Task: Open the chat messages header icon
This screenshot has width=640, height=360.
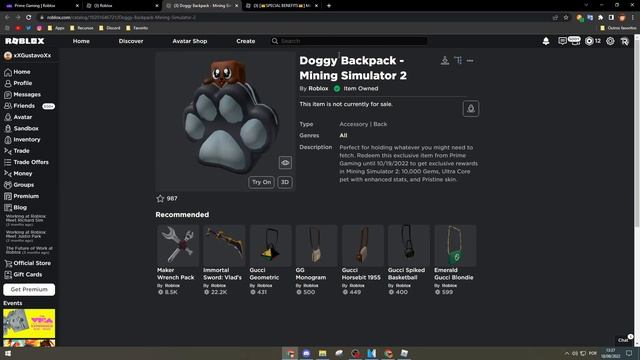Action: (x=562, y=41)
